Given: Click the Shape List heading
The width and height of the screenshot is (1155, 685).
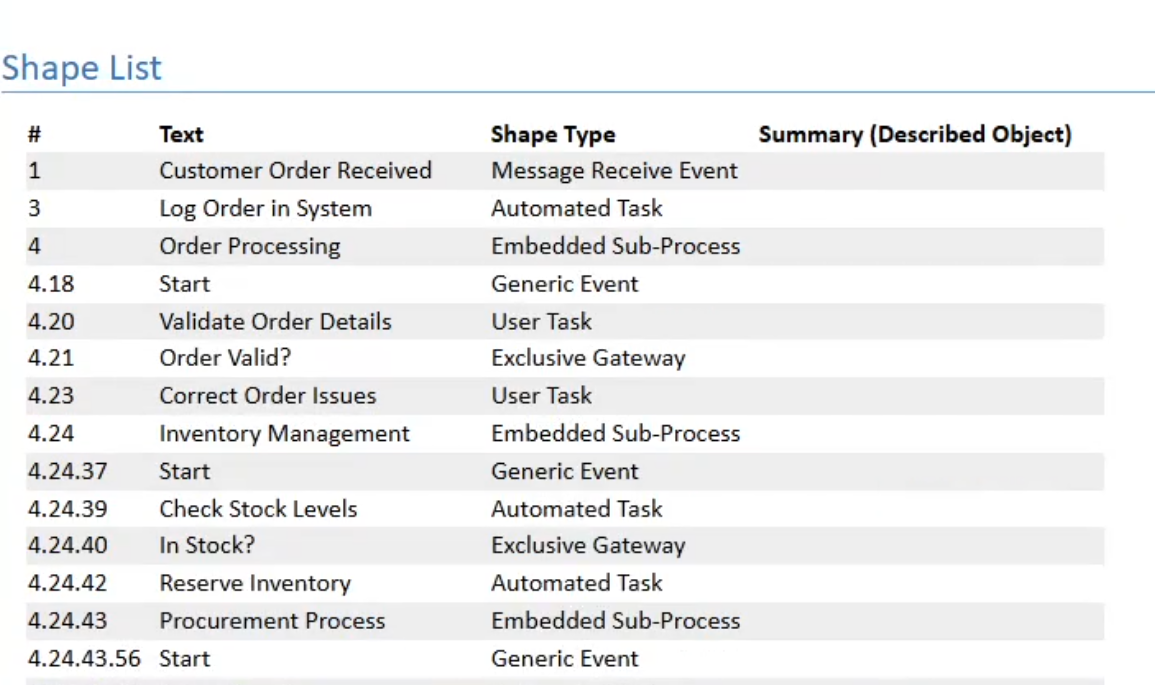Looking at the screenshot, I should [x=81, y=68].
